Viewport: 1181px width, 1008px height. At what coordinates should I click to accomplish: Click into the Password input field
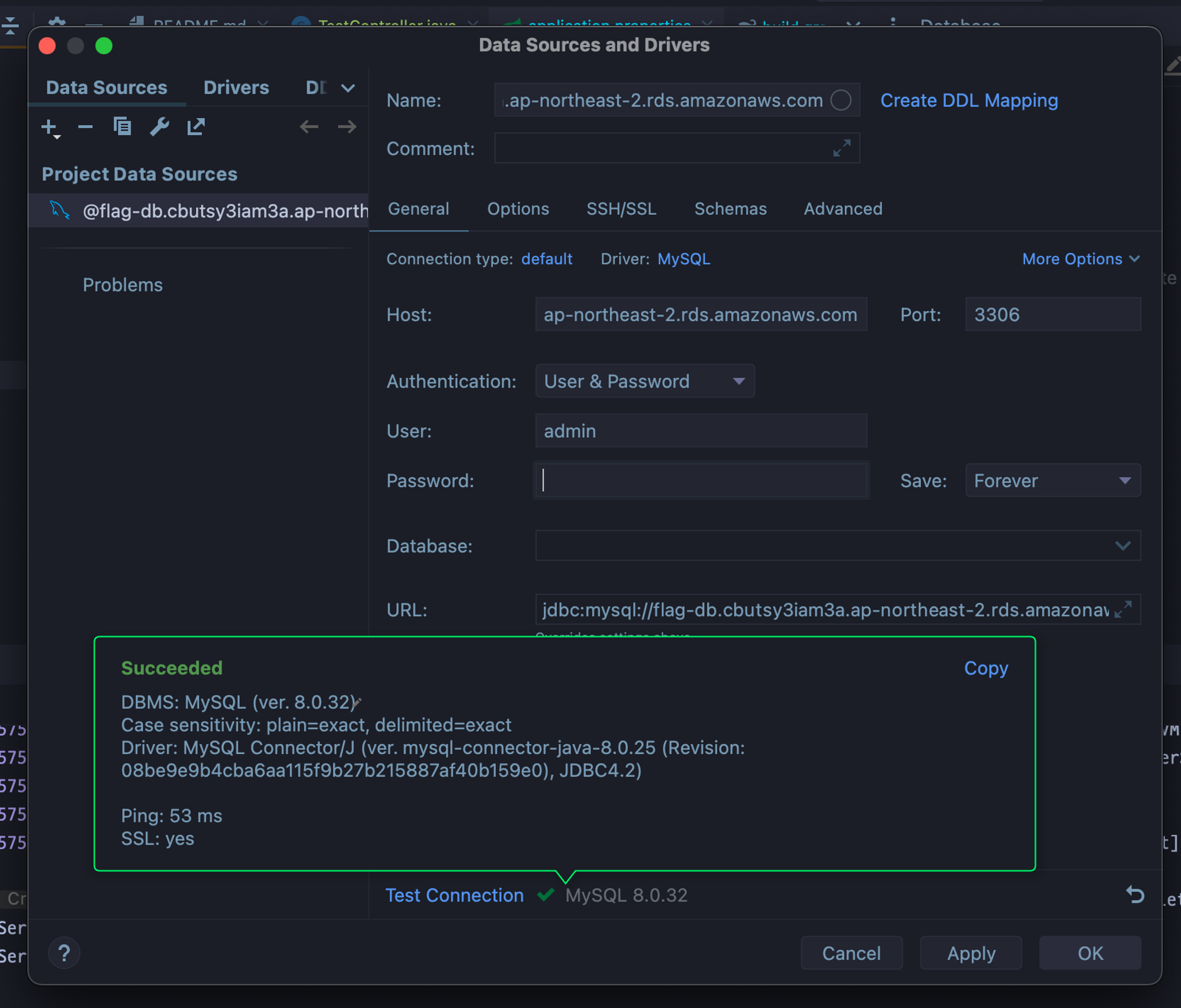coord(700,481)
